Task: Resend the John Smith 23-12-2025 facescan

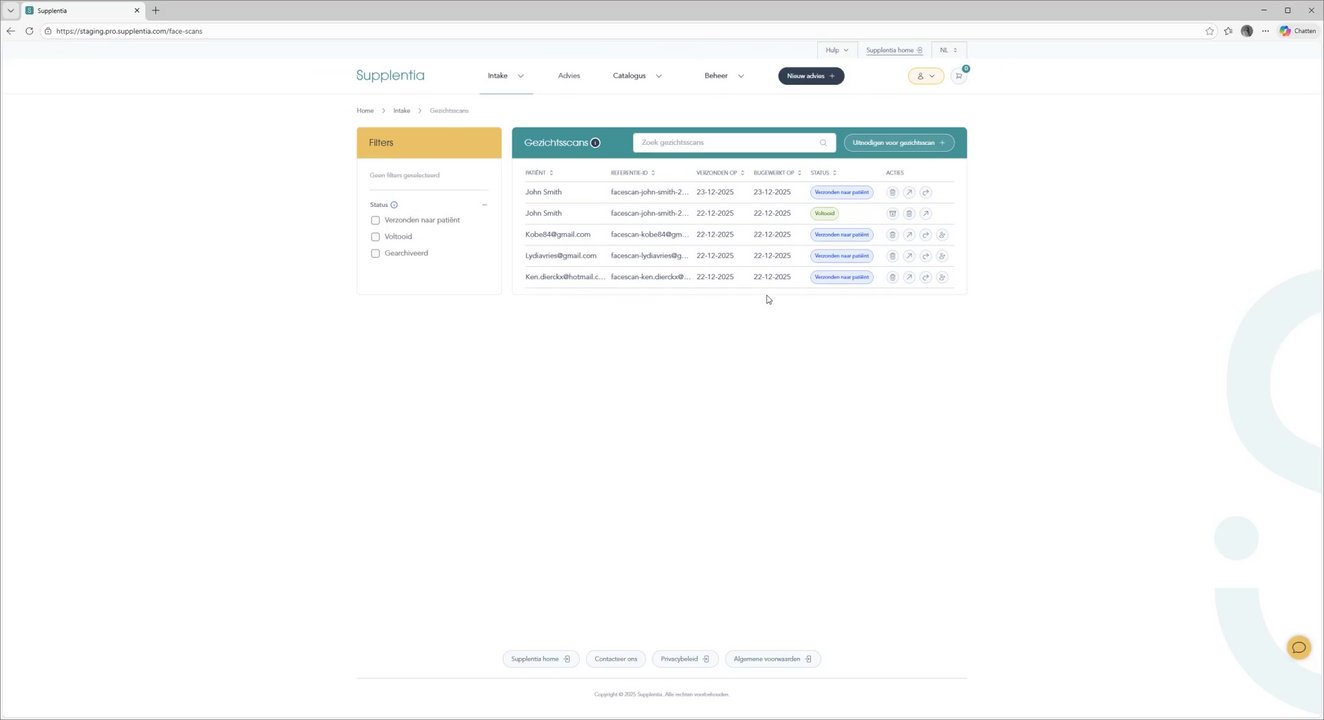Action: (x=926, y=192)
